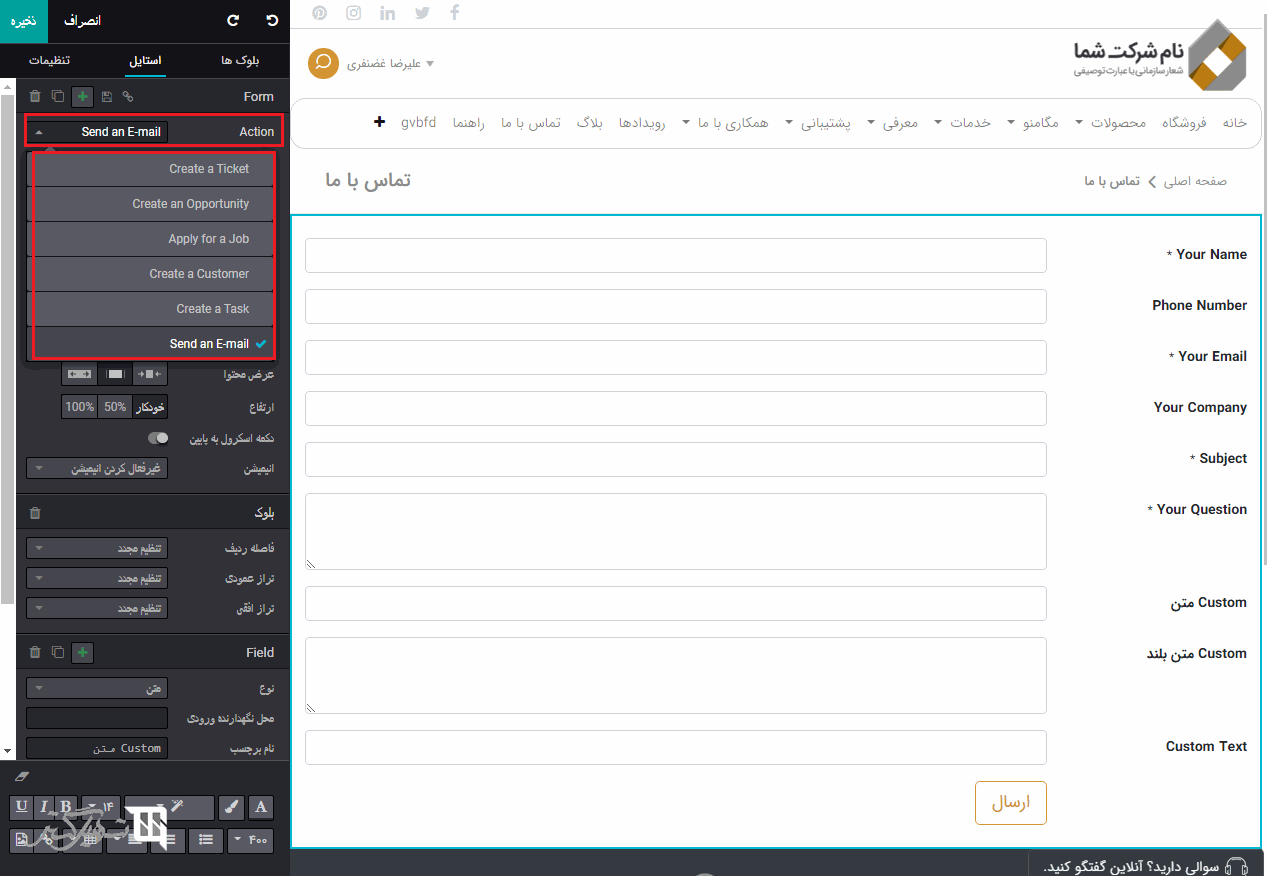This screenshot has width=1267, height=876.
Task: Go to صفحه اصلی breadcrumb link
Action: (1195, 181)
